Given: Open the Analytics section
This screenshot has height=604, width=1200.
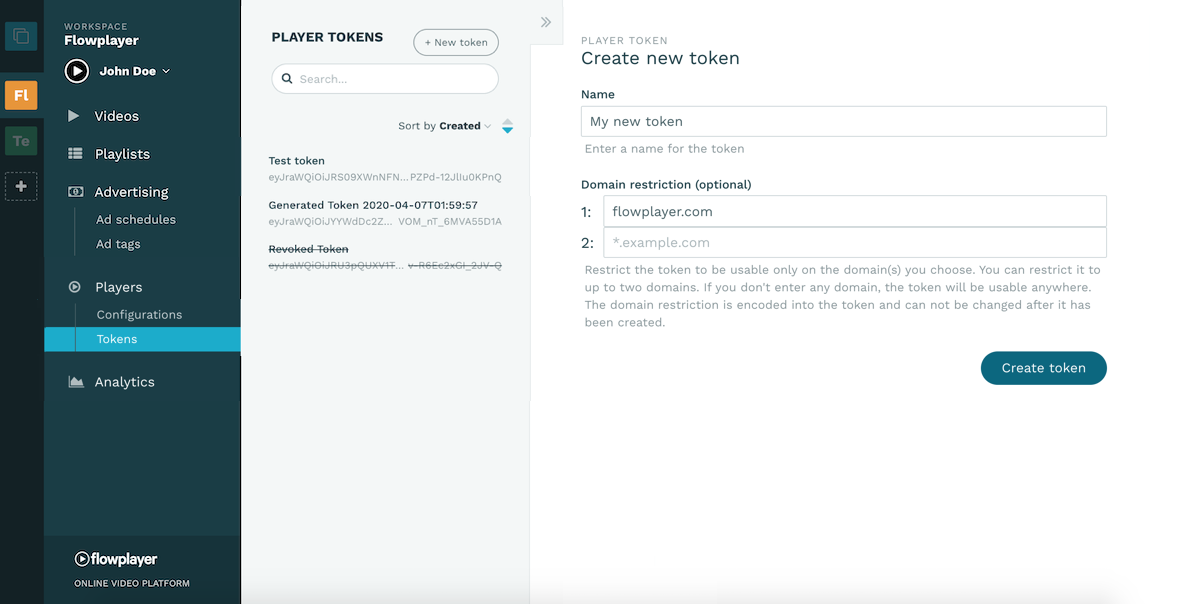Looking at the screenshot, I should (124, 382).
